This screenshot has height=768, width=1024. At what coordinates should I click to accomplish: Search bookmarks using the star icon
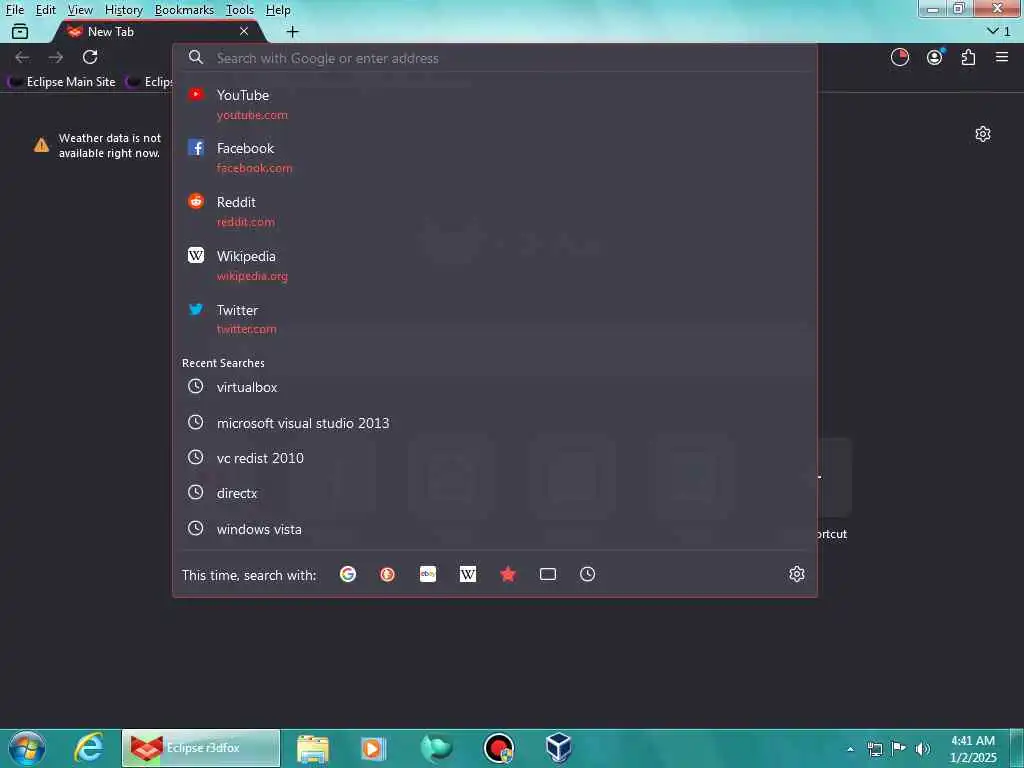(x=508, y=574)
